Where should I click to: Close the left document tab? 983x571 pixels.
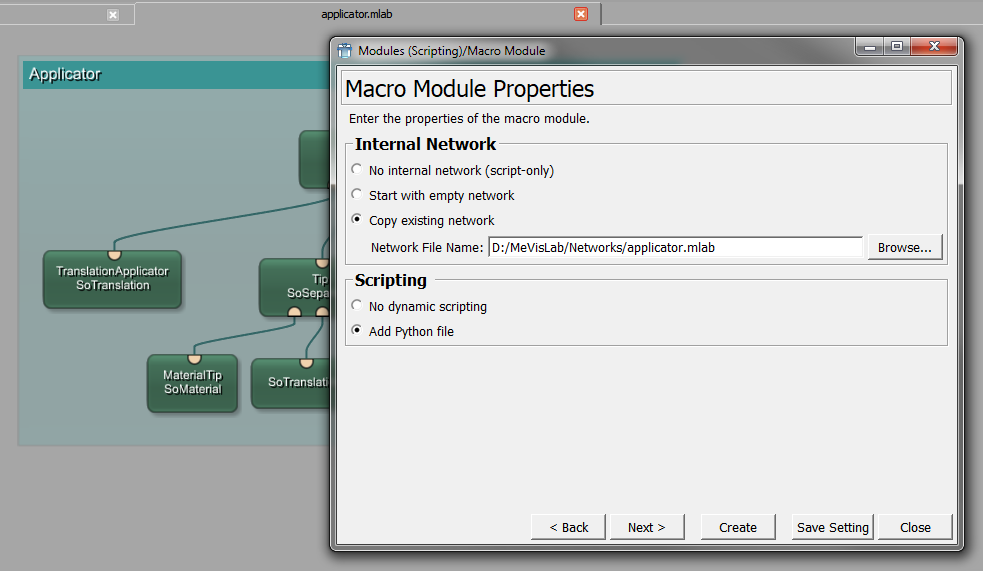(x=113, y=15)
